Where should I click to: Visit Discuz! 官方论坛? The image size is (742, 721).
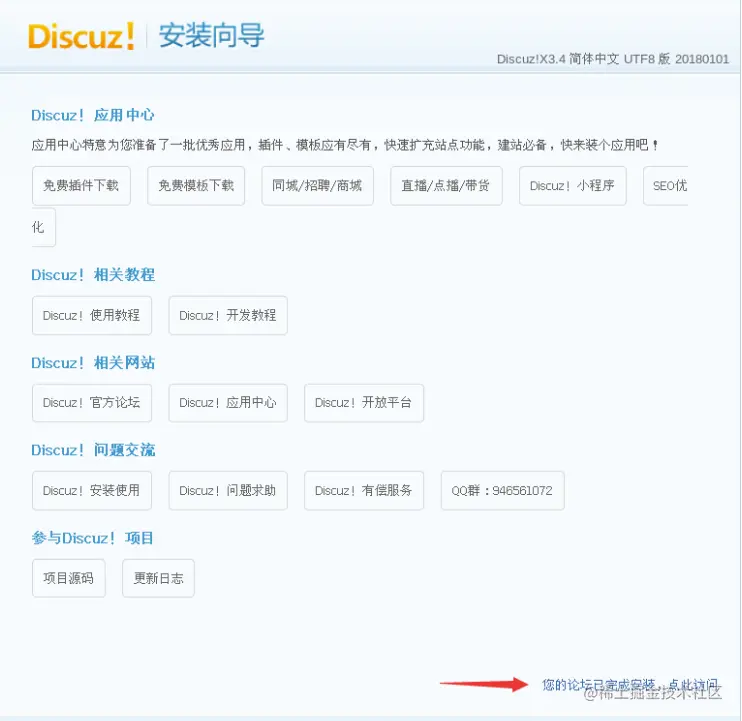pos(92,403)
